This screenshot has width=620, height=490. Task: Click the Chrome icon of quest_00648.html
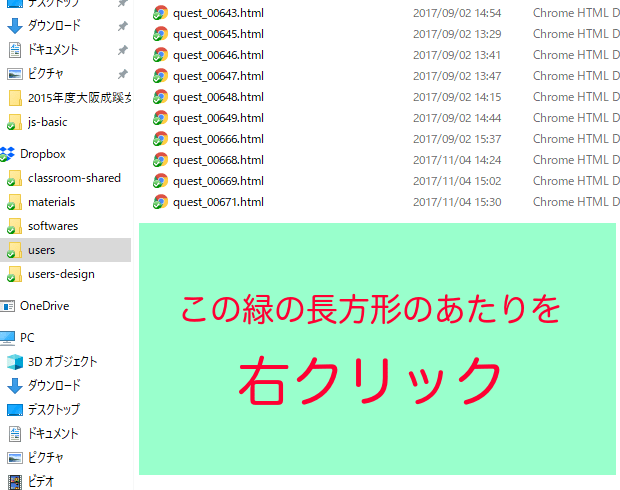(160, 97)
